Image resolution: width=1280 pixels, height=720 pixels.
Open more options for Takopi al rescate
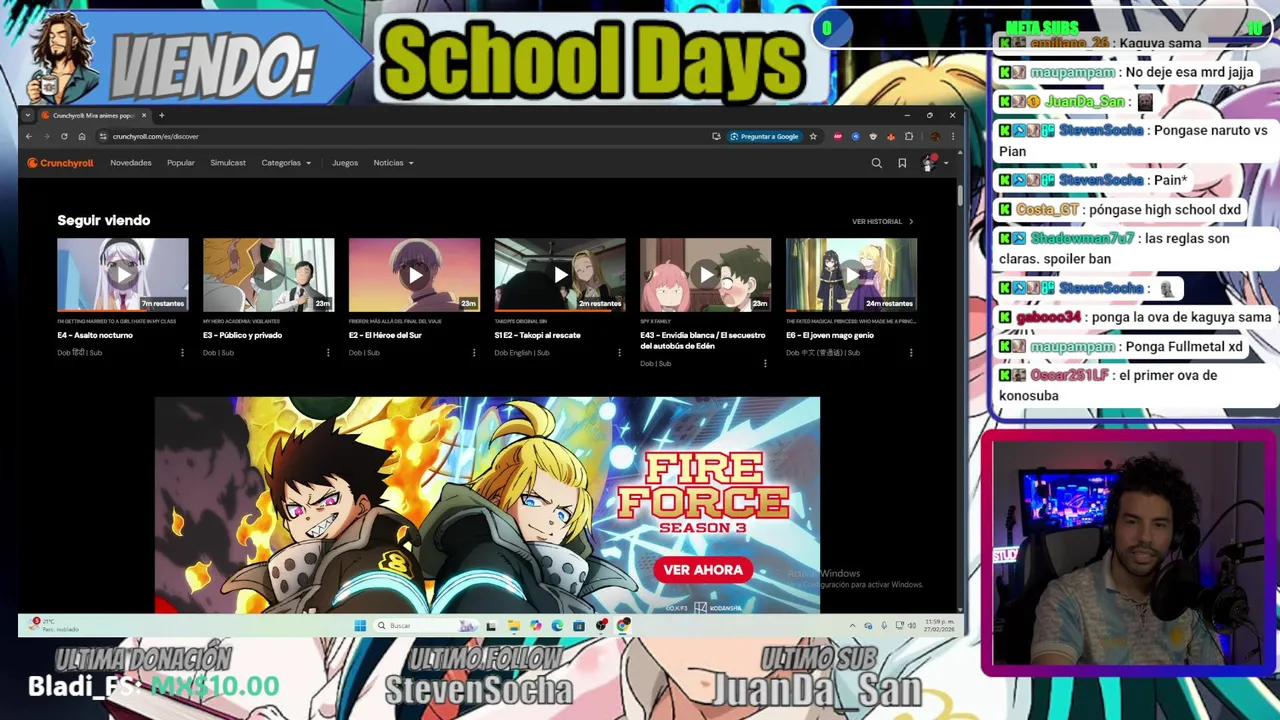619,353
